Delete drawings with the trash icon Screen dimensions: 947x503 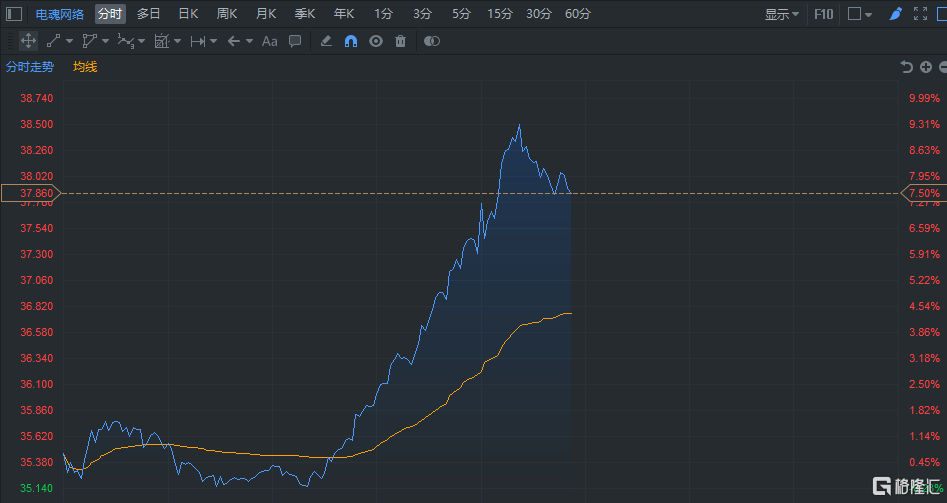coord(400,41)
